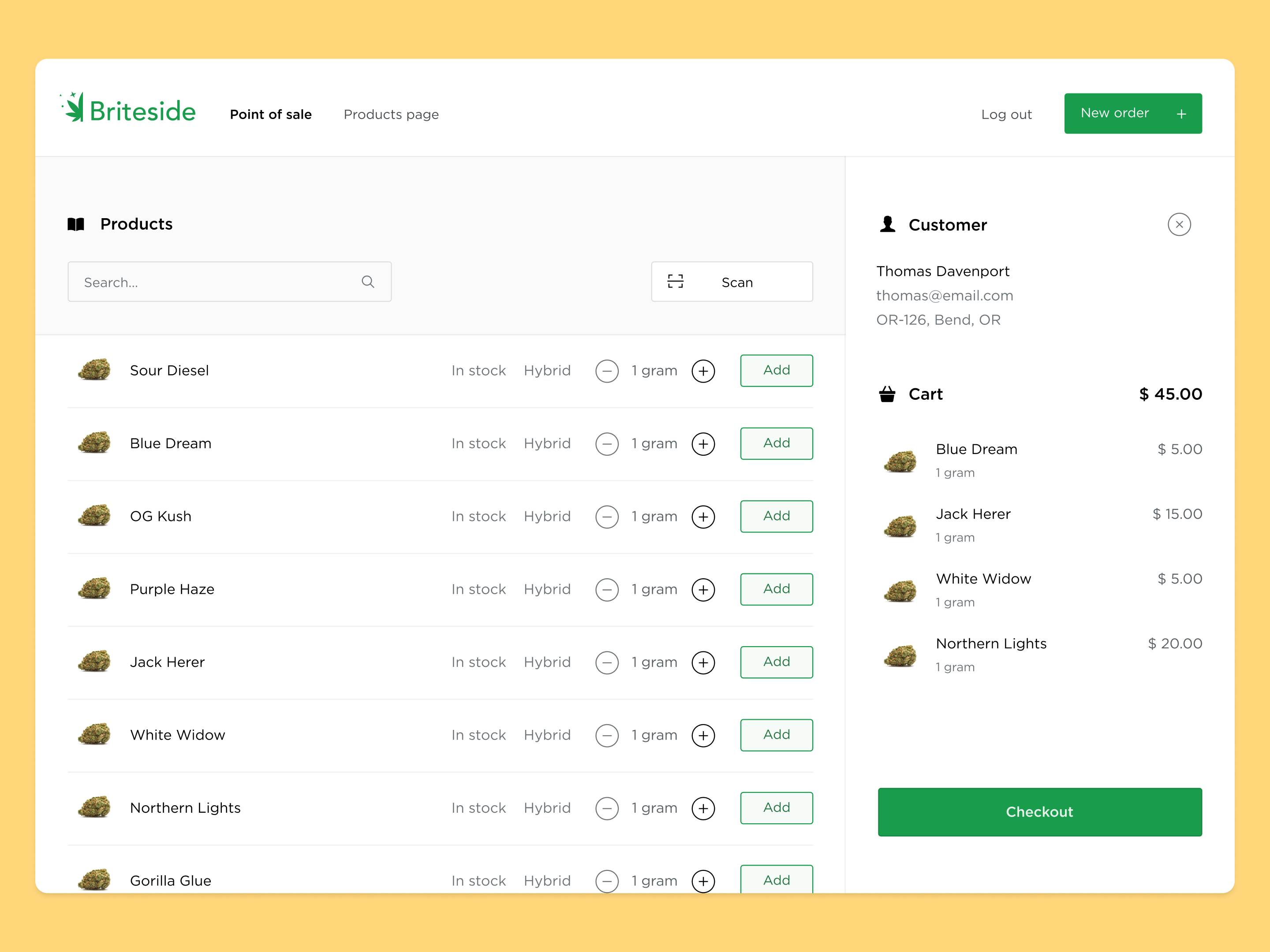Screen dimensions: 1270x952
Task: Click White Widow thumbnail in the cart
Action: point(900,591)
